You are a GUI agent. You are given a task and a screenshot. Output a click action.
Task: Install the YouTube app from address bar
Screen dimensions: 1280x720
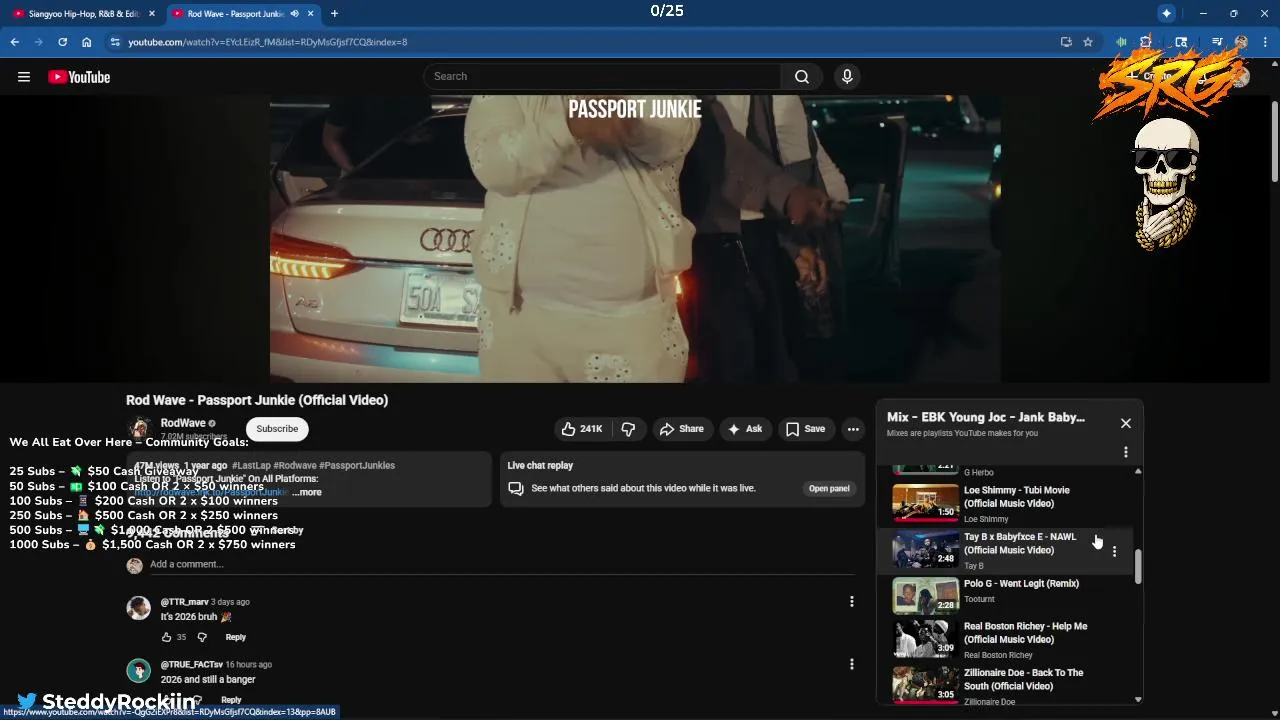pos(1066,42)
